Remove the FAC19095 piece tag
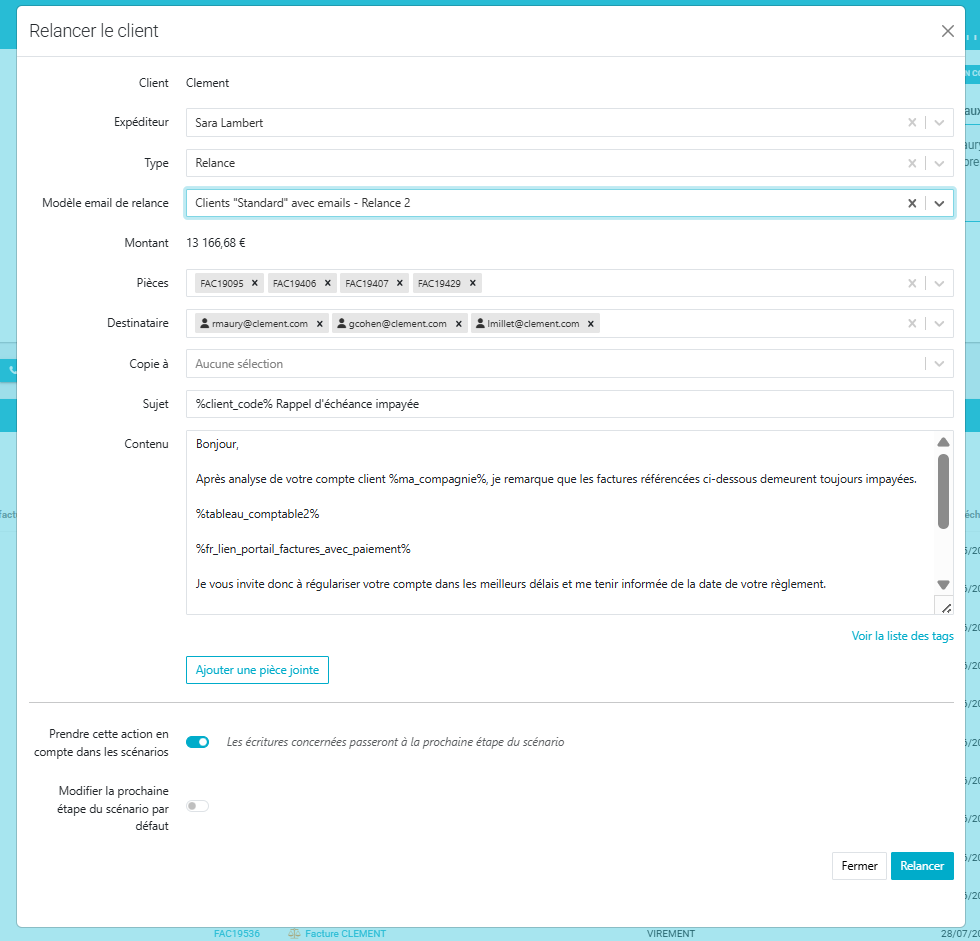The image size is (980, 941). 253,283
